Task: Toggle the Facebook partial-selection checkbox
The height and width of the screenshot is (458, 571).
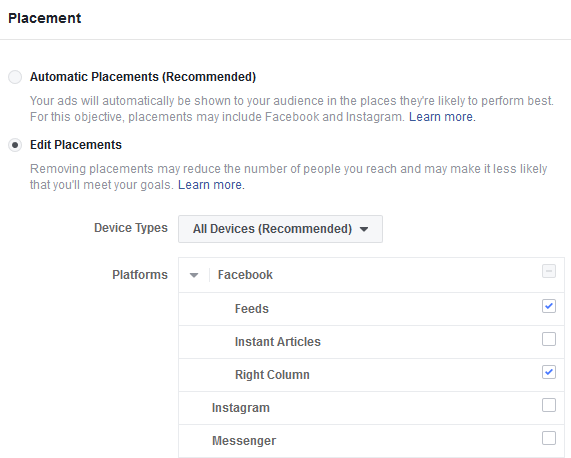Action: pyautogui.click(x=549, y=271)
